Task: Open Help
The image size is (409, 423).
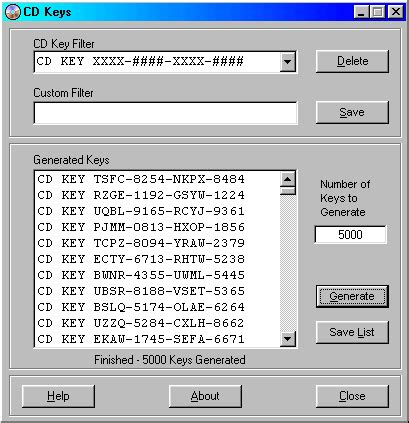Action: click(x=58, y=396)
